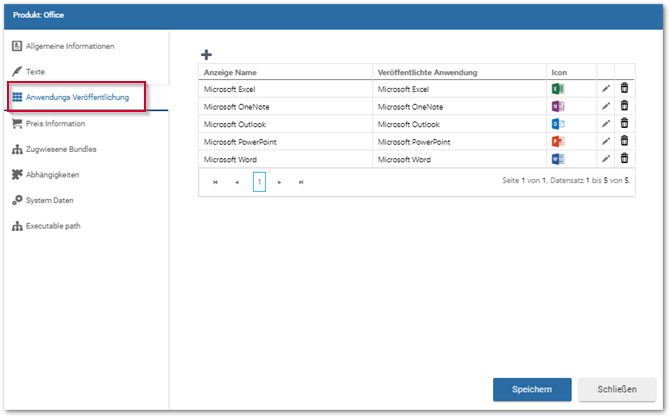Select Microsoft Excel in Anzeige Name column

229,89
